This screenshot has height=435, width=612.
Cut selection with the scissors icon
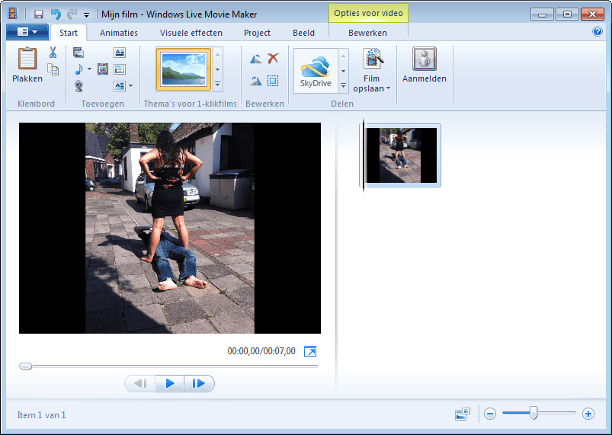point(53,52)
